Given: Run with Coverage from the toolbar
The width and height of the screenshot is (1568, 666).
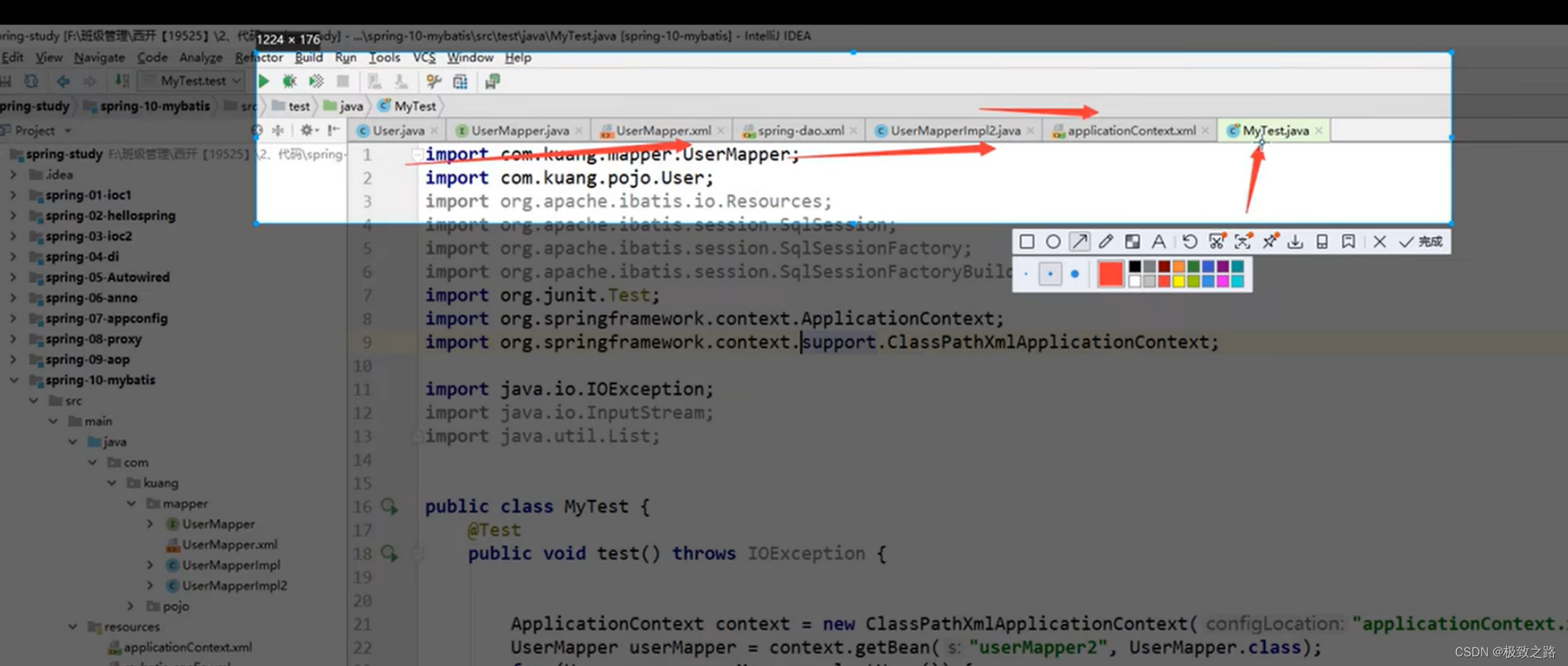Looking at the screenshot, I should tap(317, 81).
